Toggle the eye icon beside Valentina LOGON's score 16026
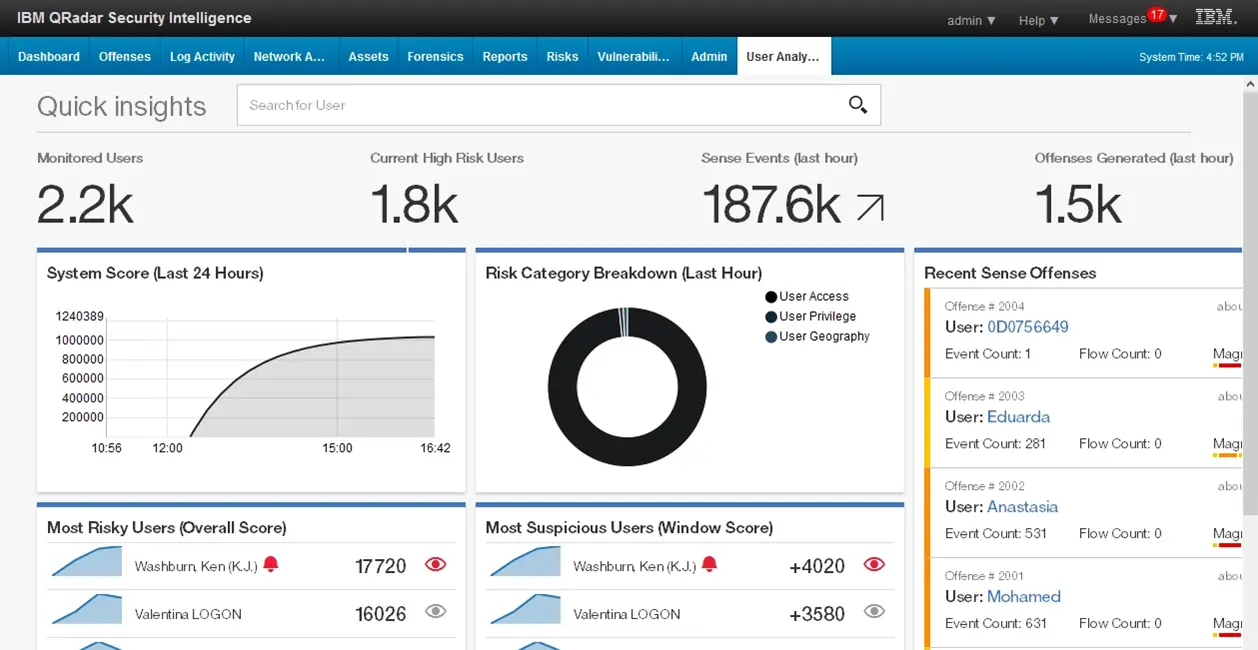Viewport: 1258px width, 650px height. (435, 612)
